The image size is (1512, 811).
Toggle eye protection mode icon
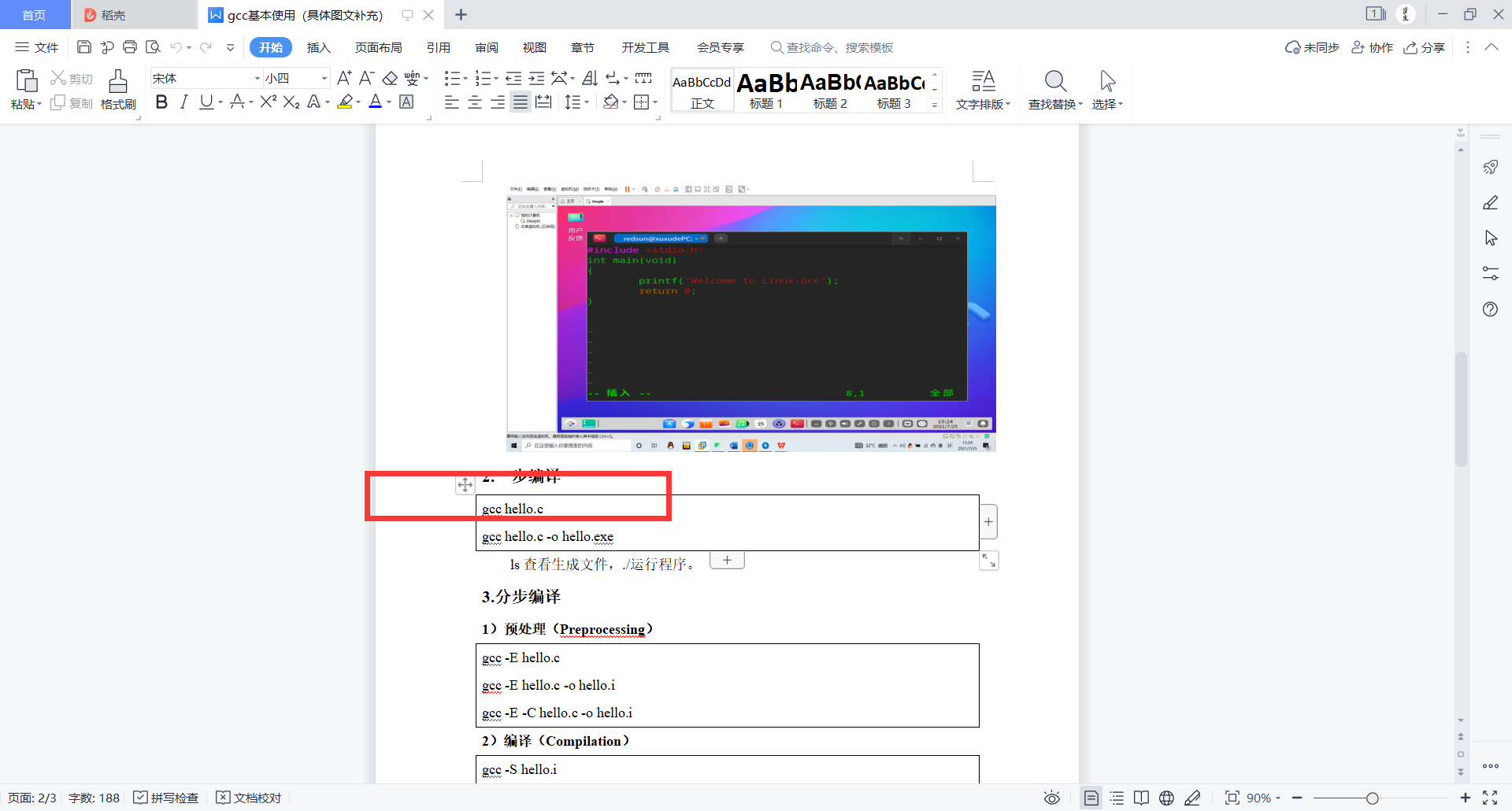pyautogui.click(x=1051, y=798)
